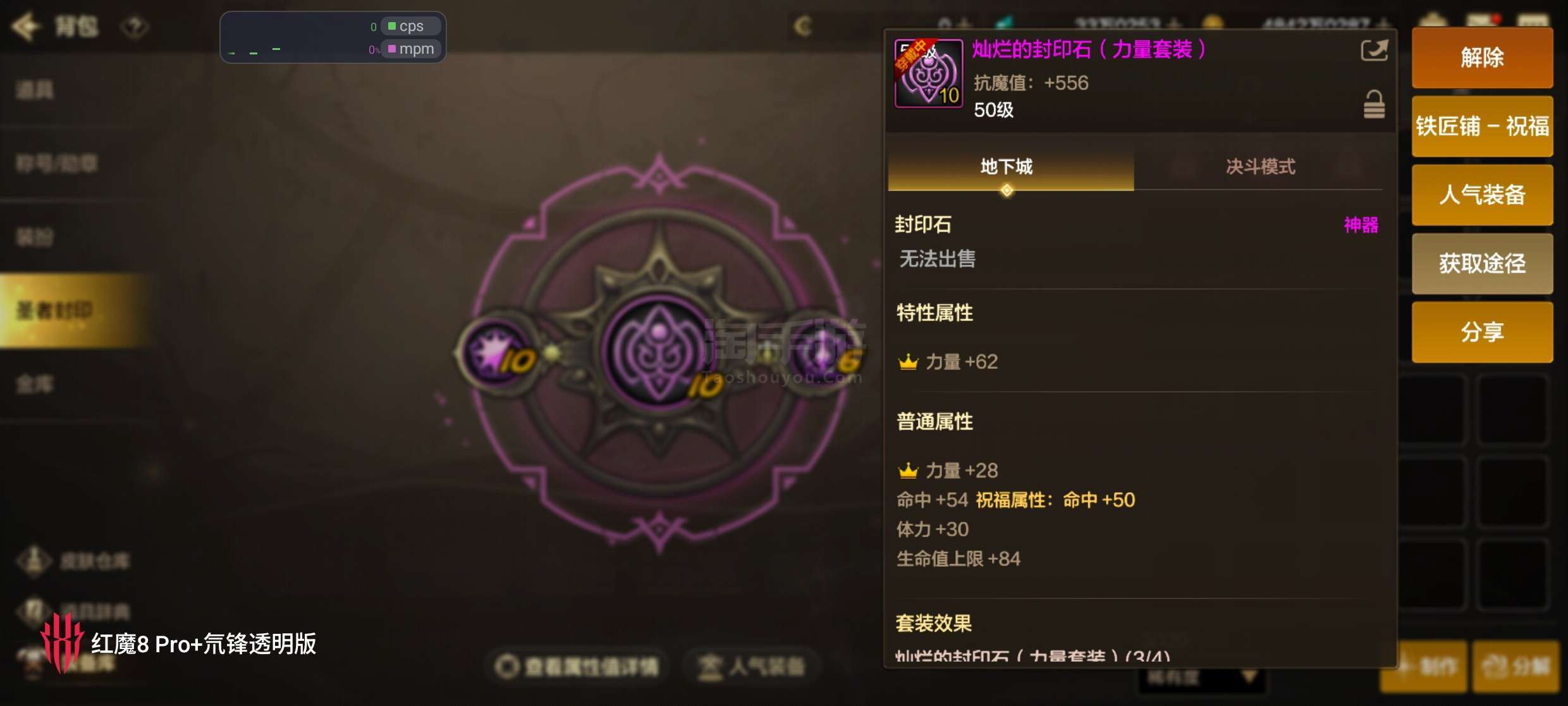This screenshot has width=1568, height=706.
Task: Click the 解除 button
Action: (1482, 58)
